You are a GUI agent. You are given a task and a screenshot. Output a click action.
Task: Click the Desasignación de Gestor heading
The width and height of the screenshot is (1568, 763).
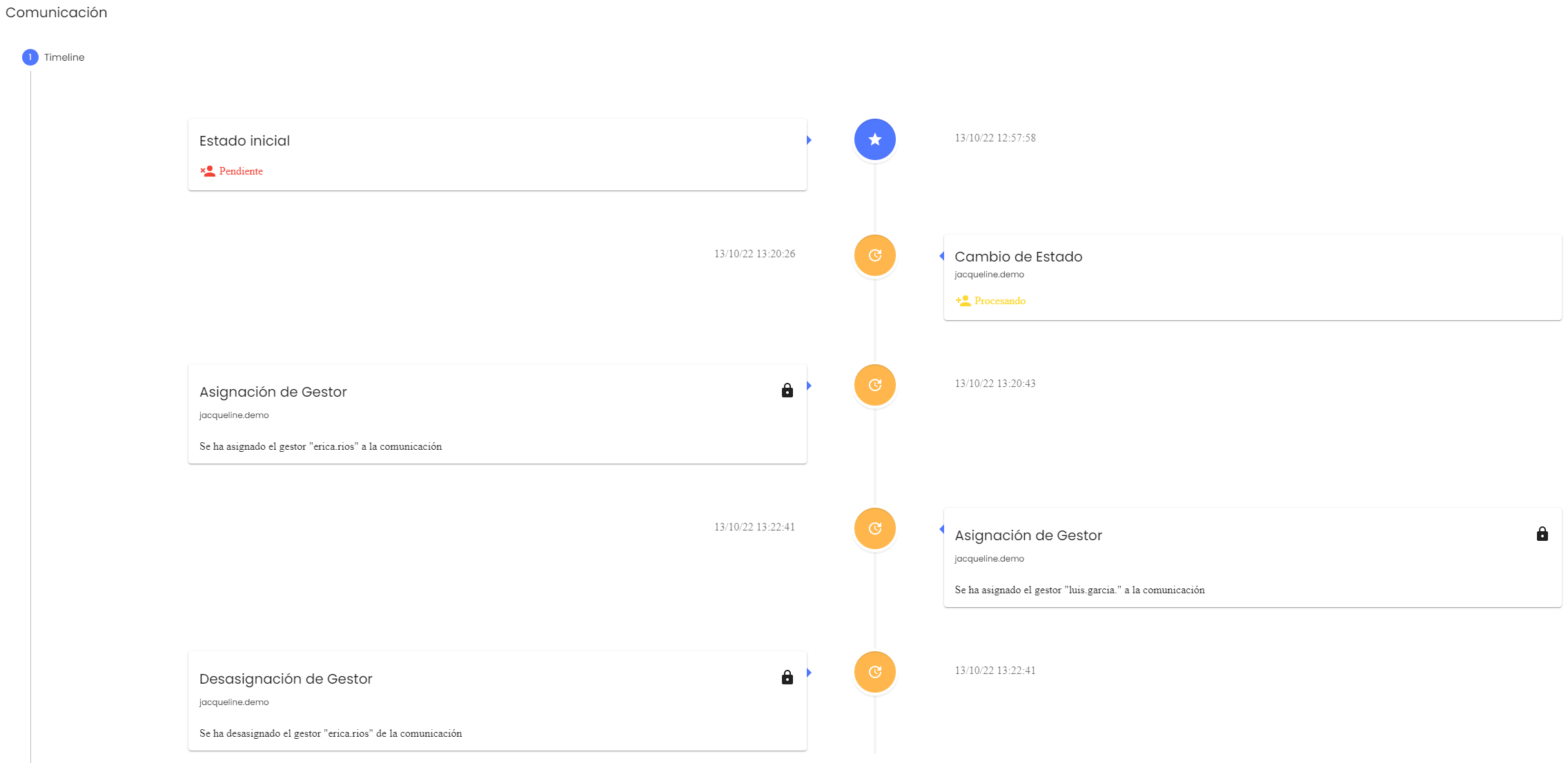point(286,679)
